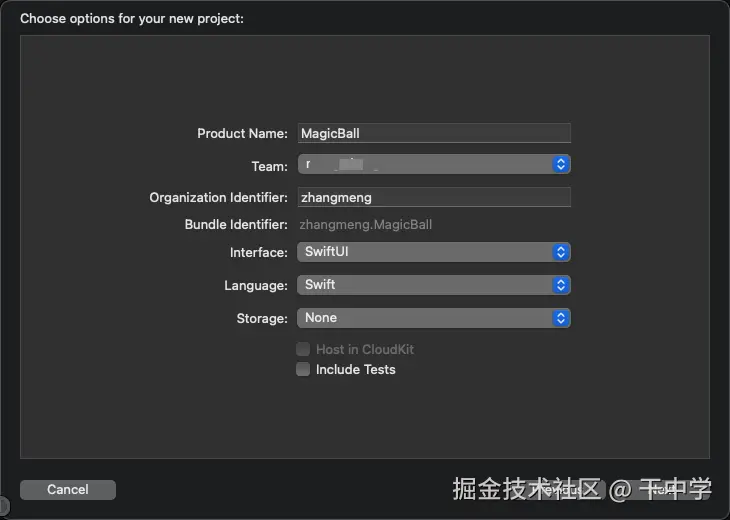
Task: Click the Organization Identifier text field
Action: click(434, 198)
